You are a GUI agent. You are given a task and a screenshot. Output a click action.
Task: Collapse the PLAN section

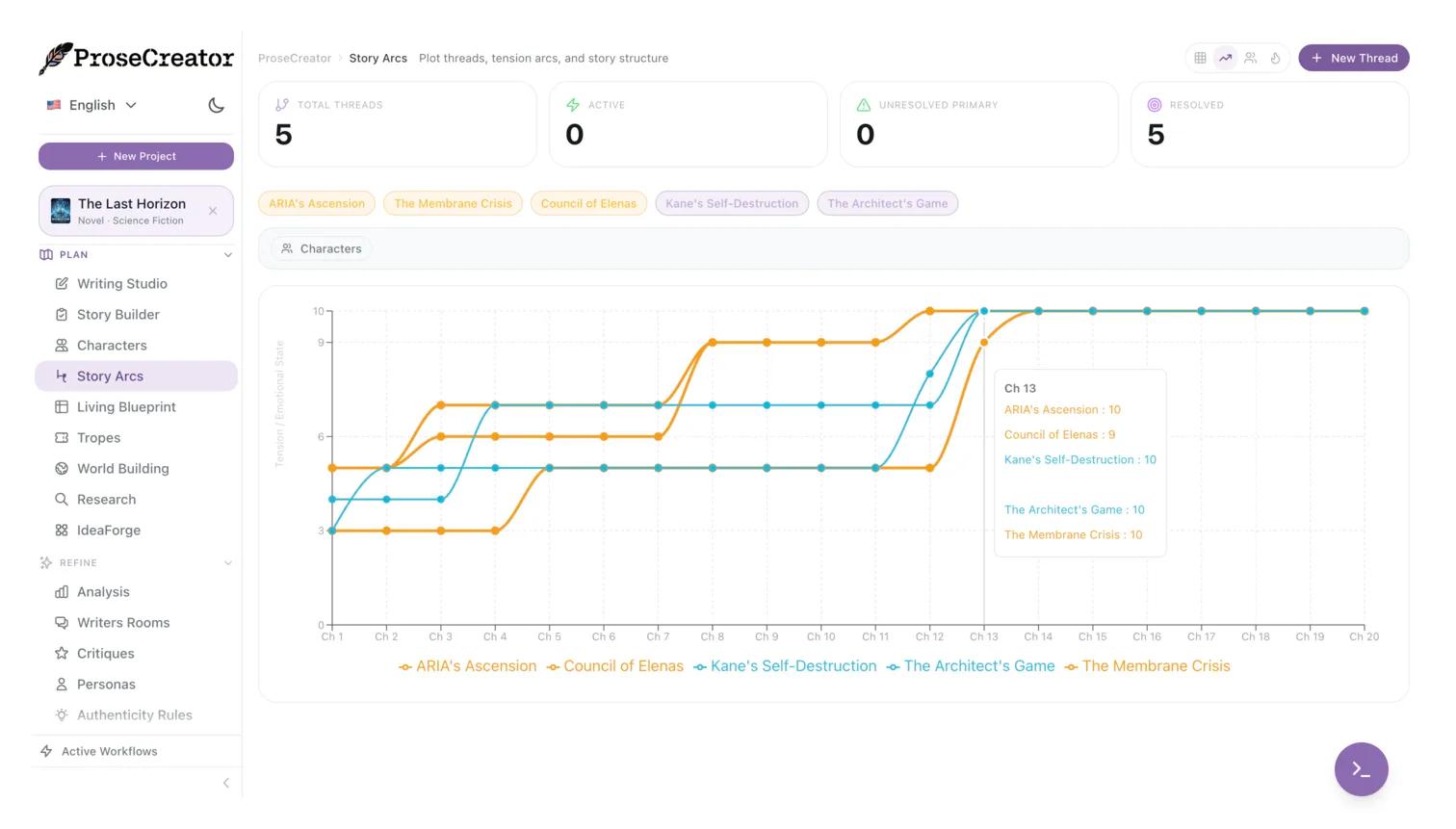click(228, 255)
